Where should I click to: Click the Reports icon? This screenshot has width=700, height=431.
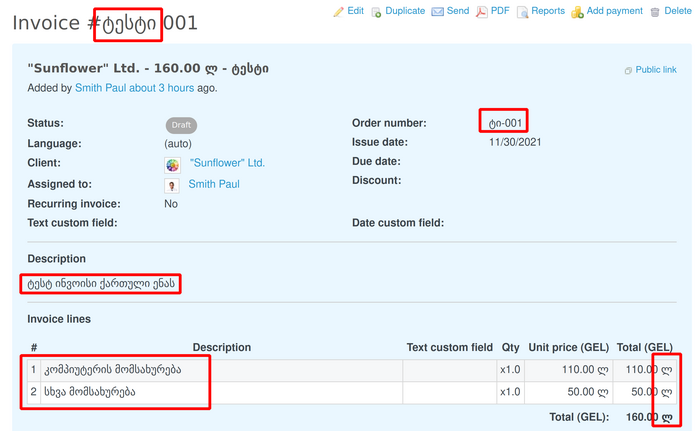521,12
